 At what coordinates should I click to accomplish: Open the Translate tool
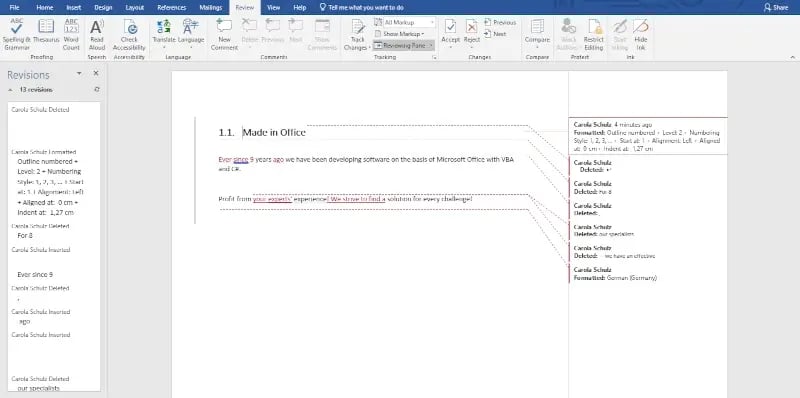point(164,34)
